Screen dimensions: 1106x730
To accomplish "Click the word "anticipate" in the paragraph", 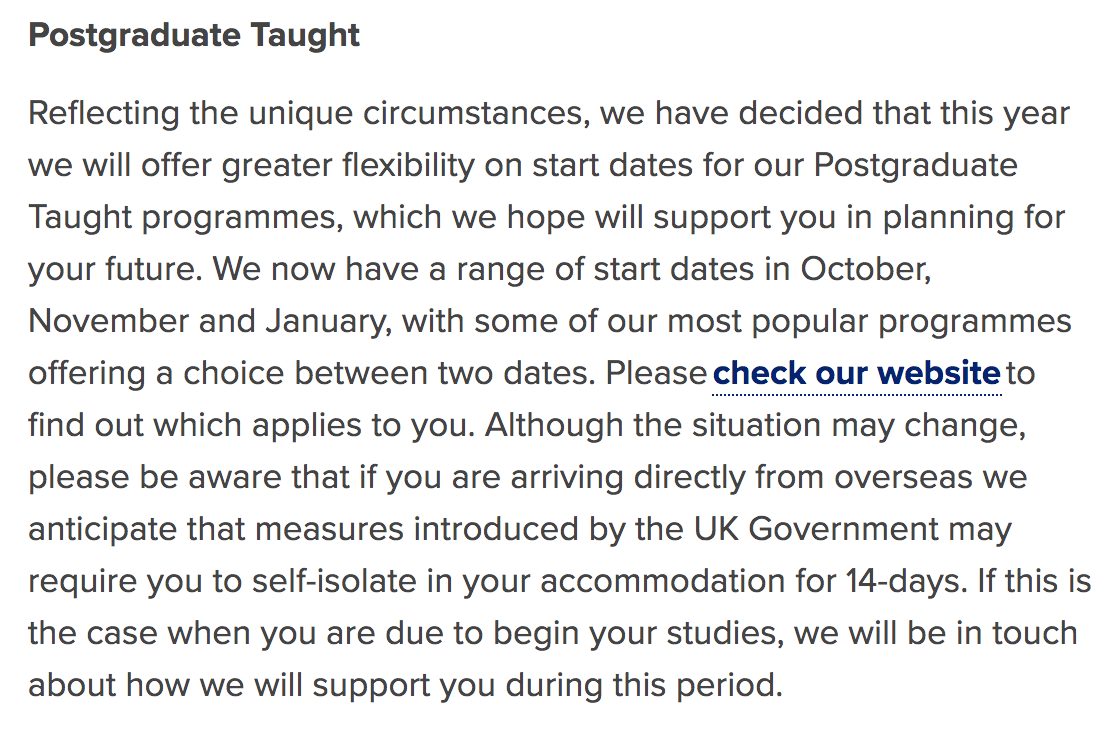I will [102, 529].
